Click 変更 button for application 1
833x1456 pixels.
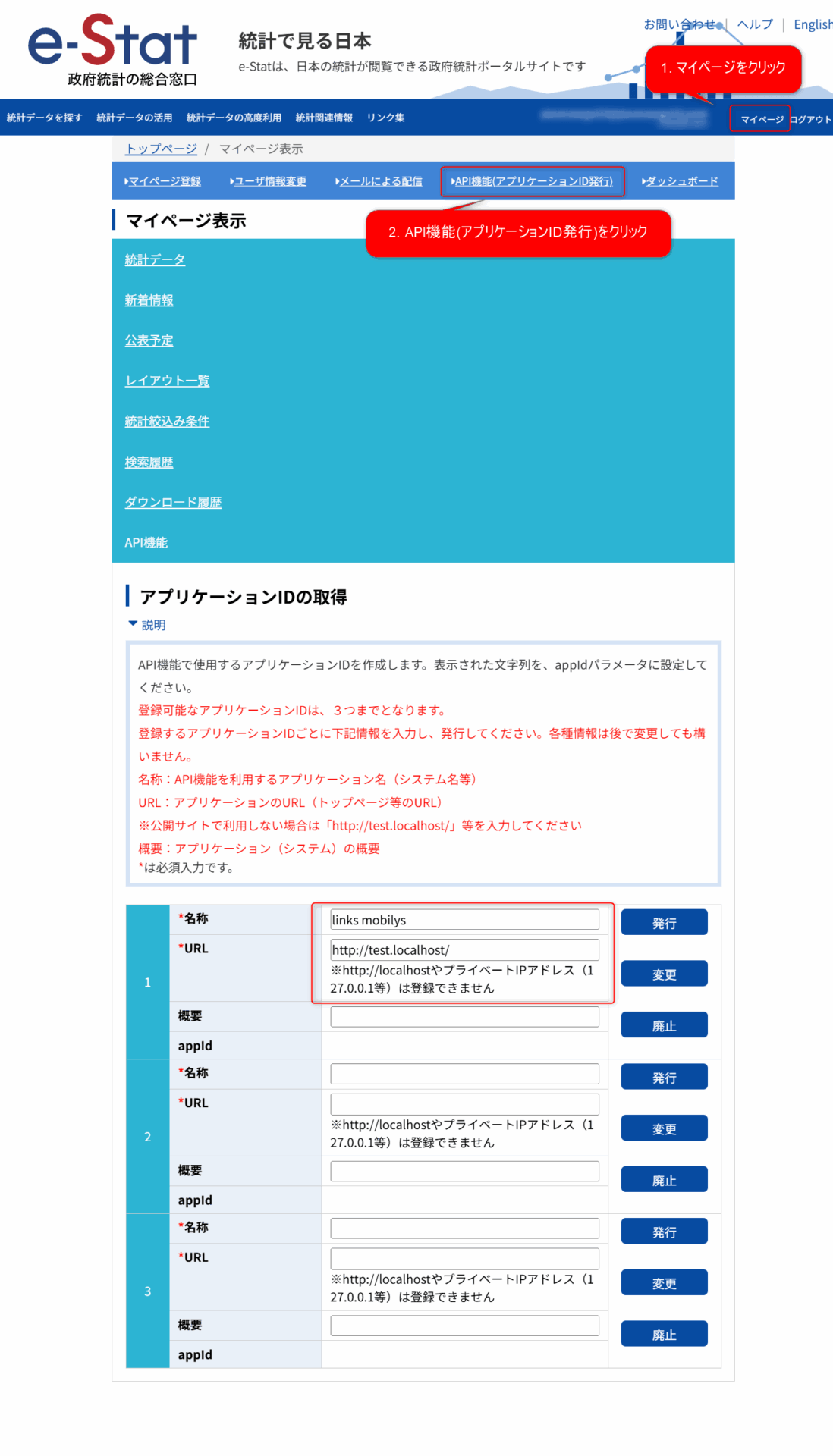pos(665,974)
